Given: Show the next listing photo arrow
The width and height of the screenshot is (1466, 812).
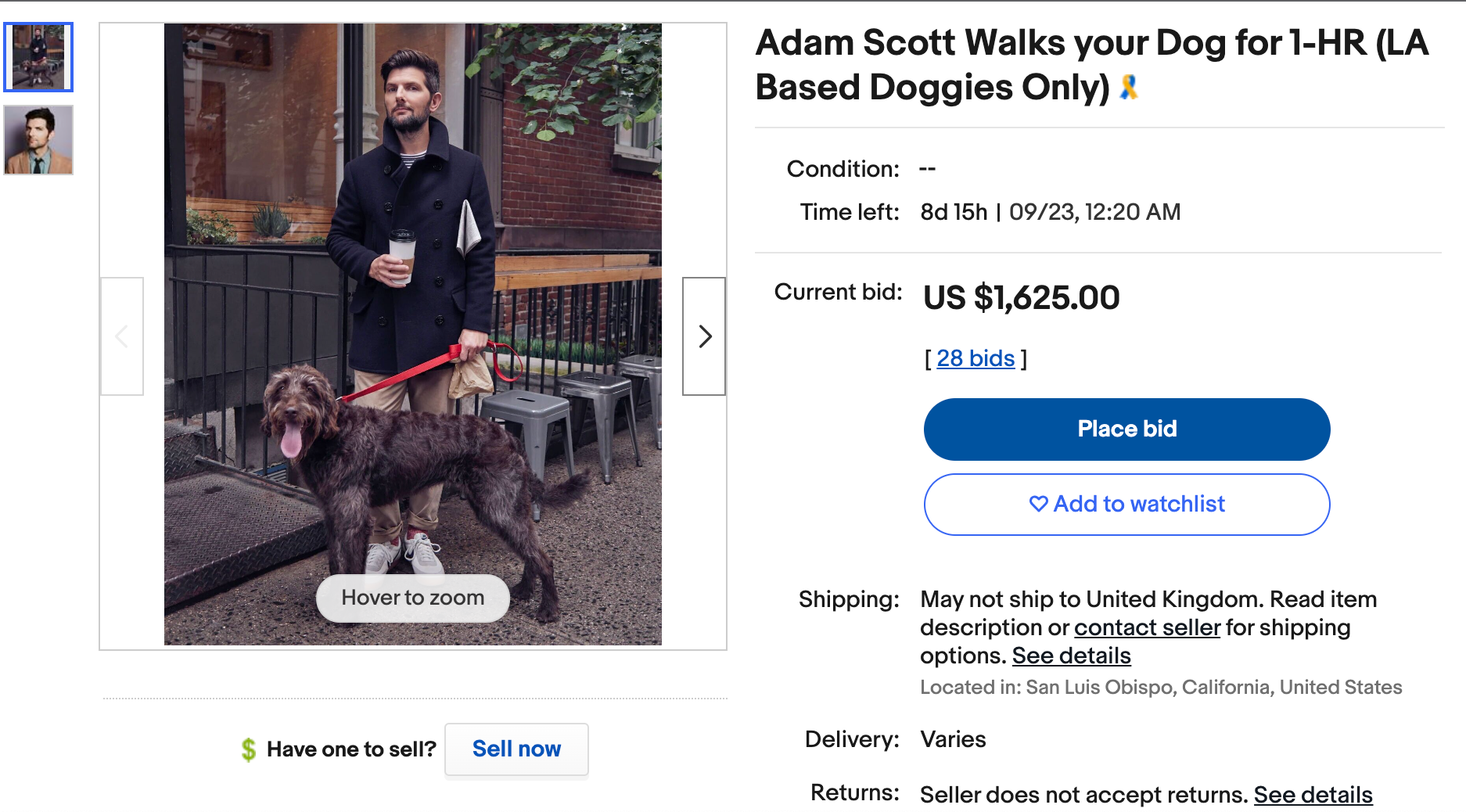Looking at the screenshot, I should click(x=704, y=336).
